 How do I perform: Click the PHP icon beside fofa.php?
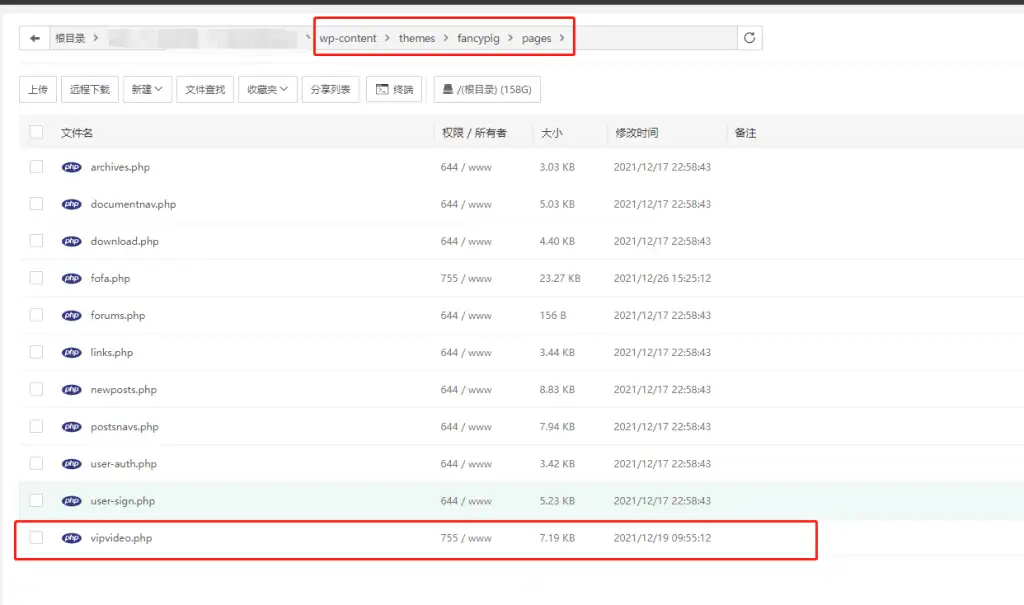click(x=71, y=278)
